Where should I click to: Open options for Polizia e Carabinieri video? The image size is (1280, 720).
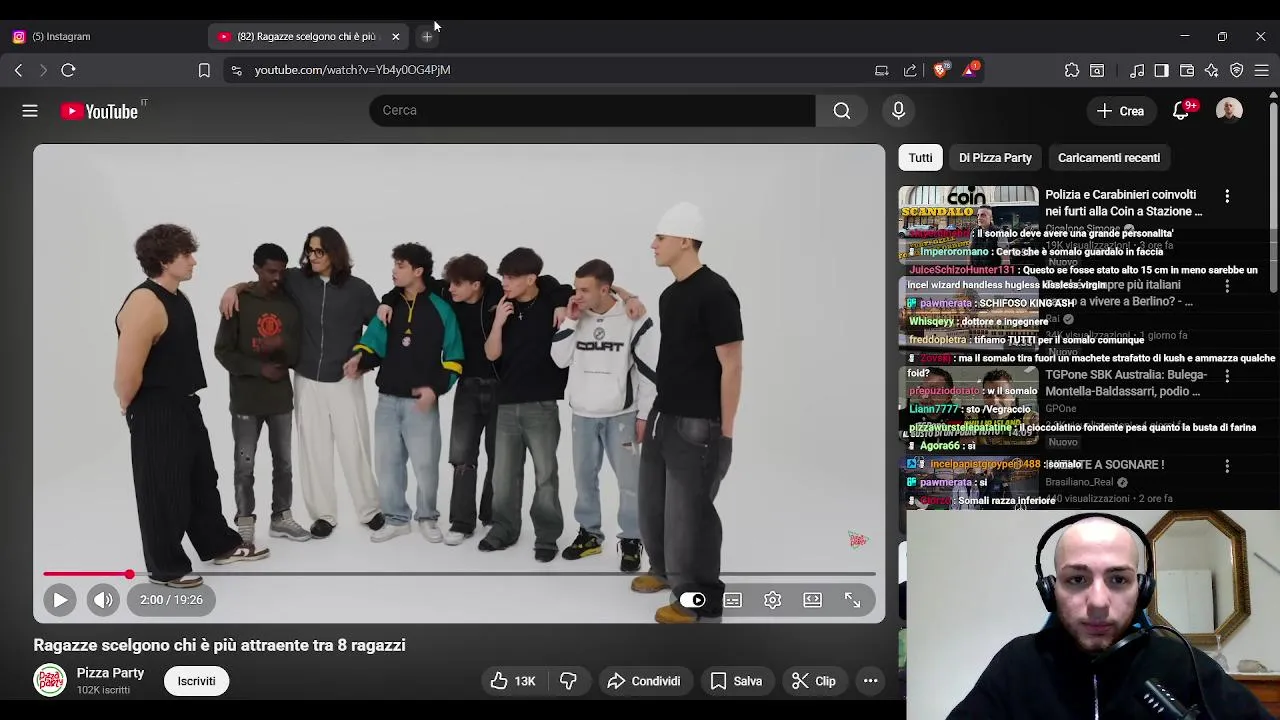[1227, 196]
